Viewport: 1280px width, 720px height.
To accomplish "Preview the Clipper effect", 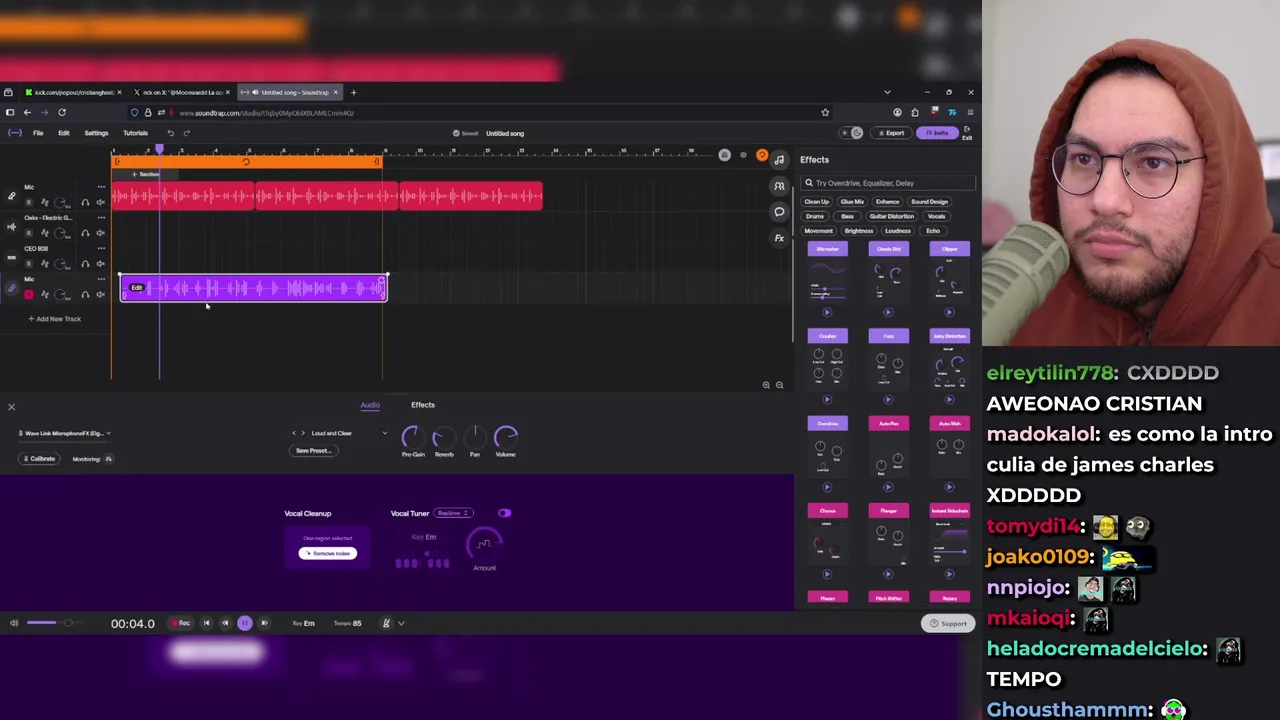I will click(x=949, y=312).
